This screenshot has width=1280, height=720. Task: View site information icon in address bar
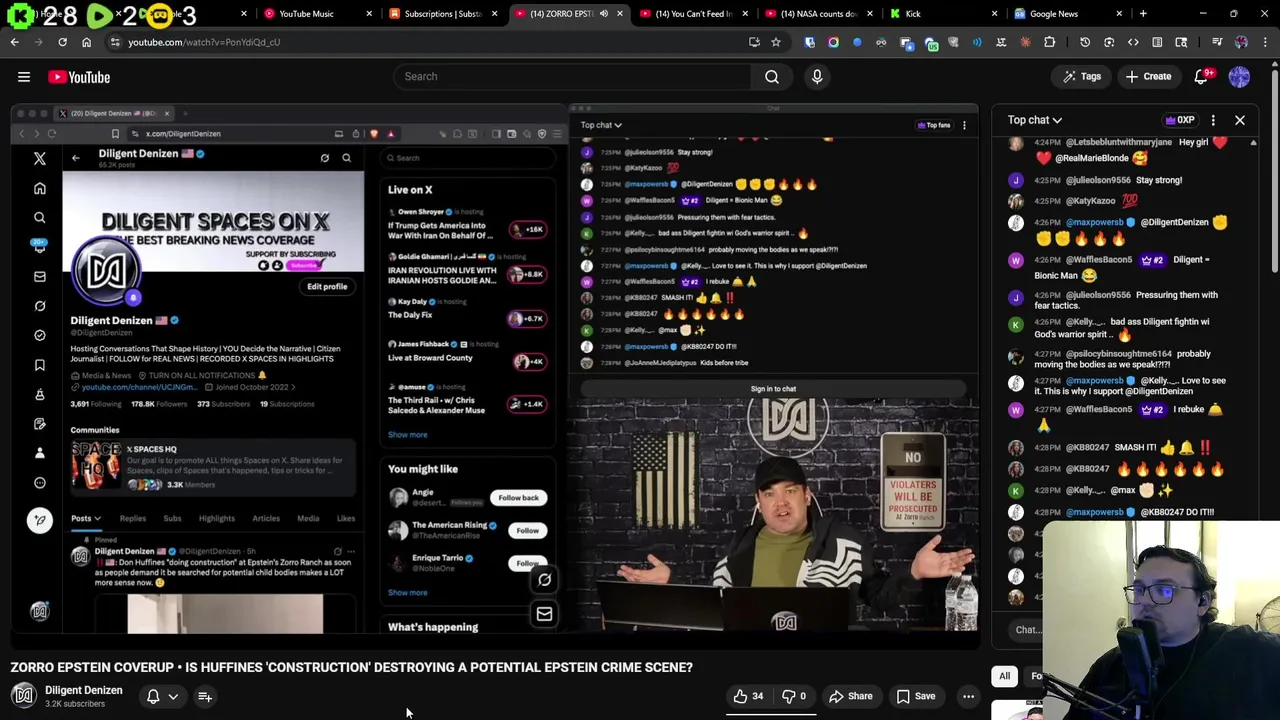[x=115, y=42]
